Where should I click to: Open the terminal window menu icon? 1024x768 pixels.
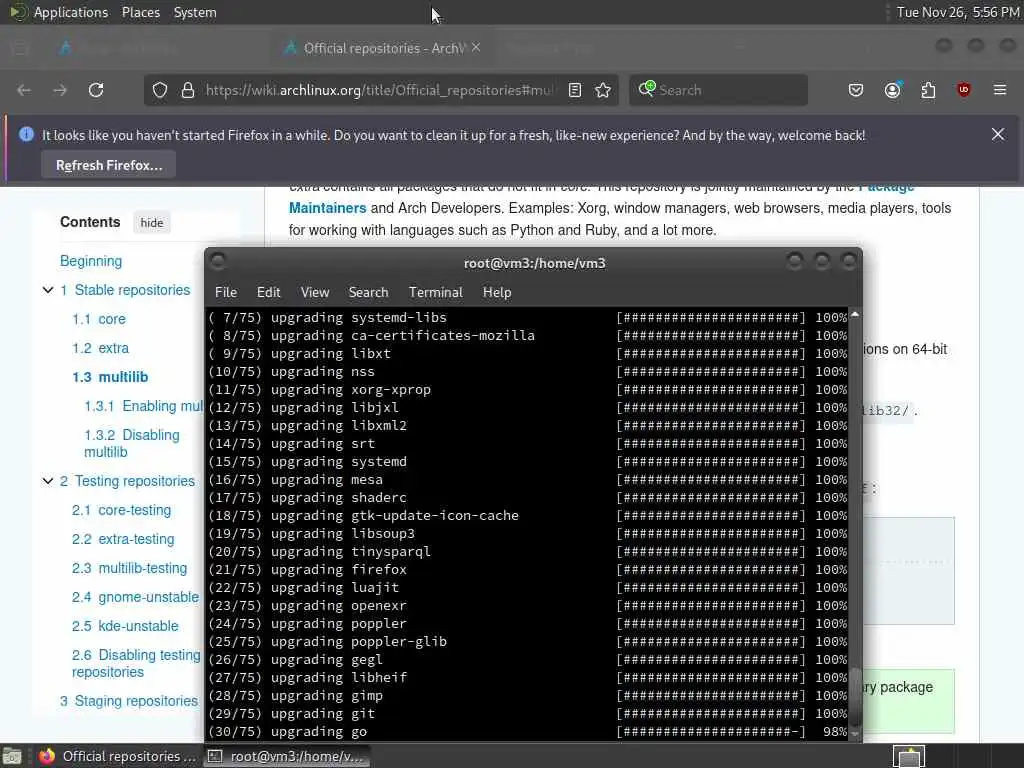pyautogui.click(x=218, y=262)
